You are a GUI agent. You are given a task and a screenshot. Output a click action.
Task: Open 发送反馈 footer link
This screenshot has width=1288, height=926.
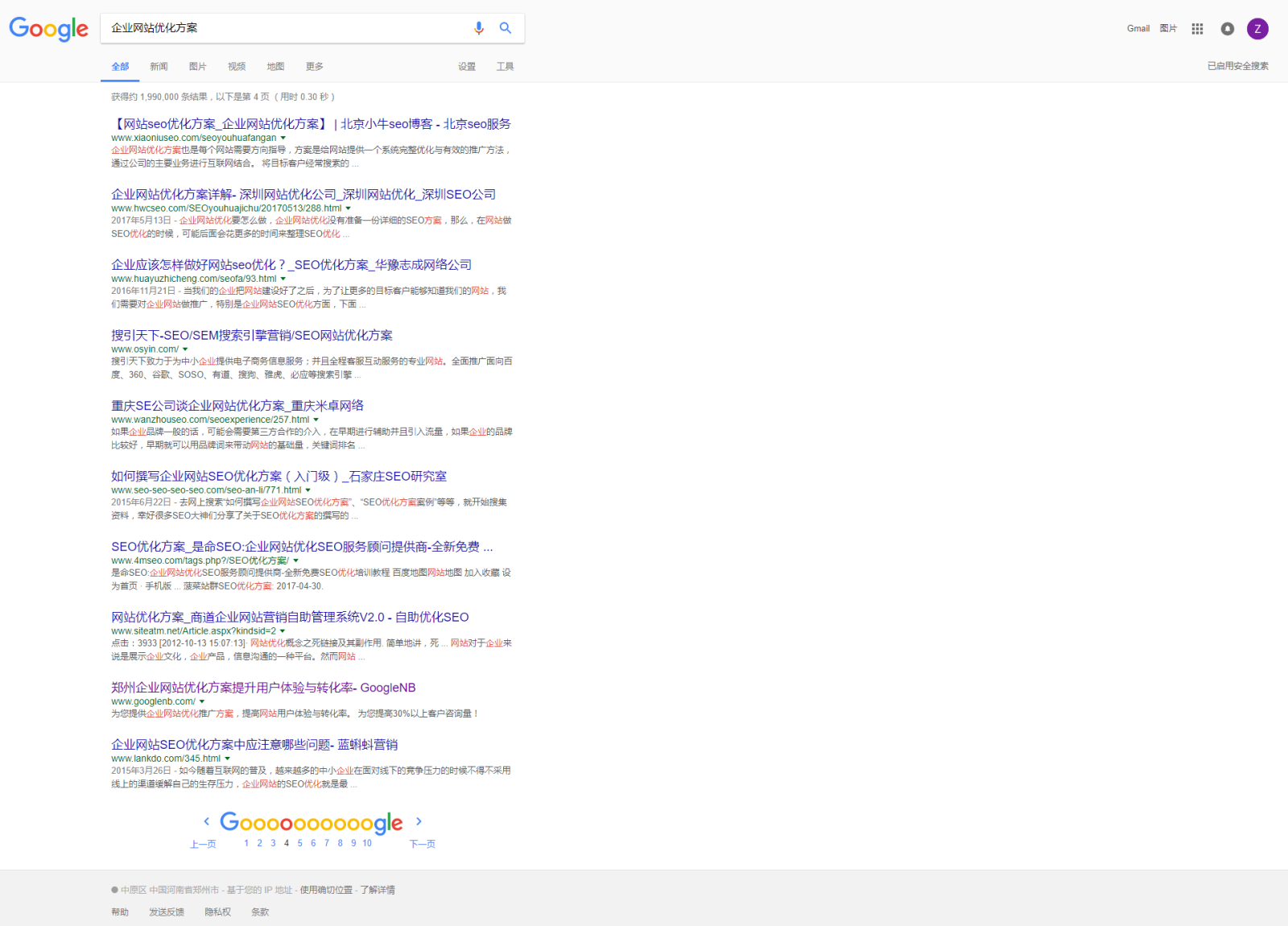(x=167, y=912)
